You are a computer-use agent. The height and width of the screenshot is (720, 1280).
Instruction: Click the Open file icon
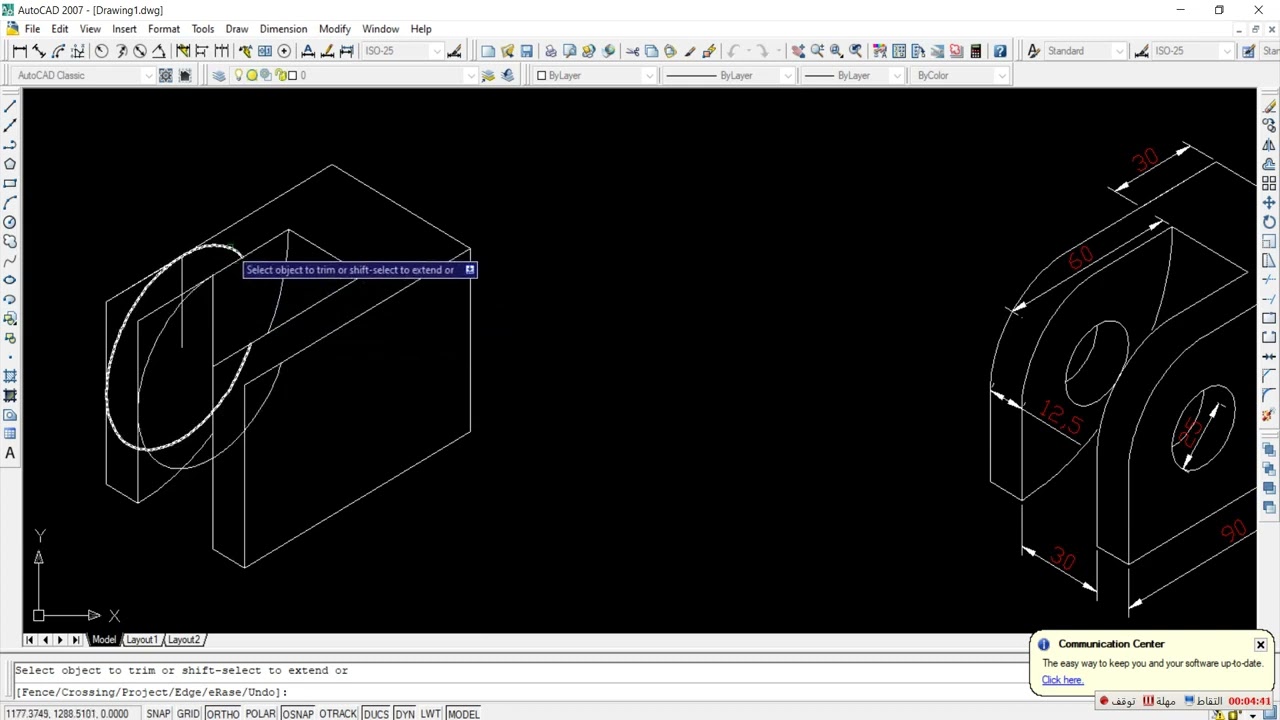[507, 51]
